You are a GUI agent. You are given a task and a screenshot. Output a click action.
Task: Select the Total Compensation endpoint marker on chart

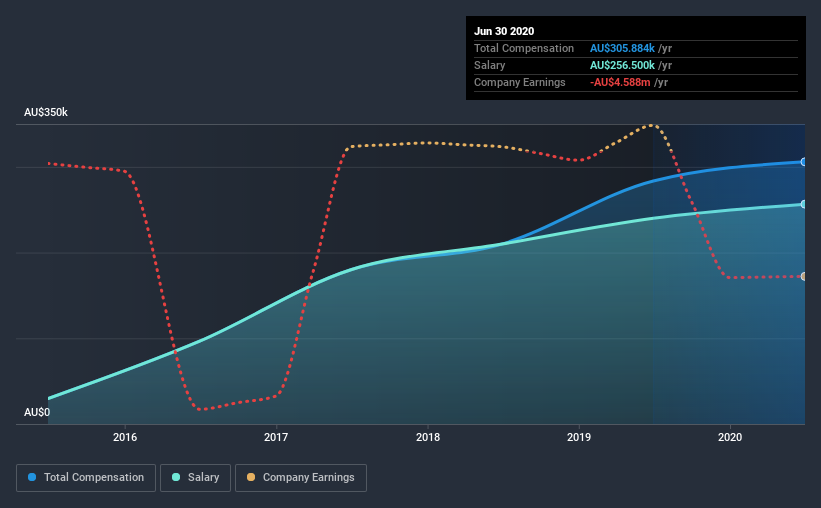803,162
